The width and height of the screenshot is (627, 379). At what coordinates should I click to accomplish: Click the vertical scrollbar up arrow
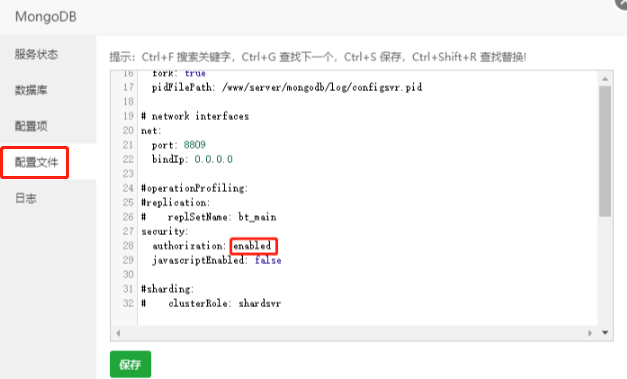click(605, 79)
